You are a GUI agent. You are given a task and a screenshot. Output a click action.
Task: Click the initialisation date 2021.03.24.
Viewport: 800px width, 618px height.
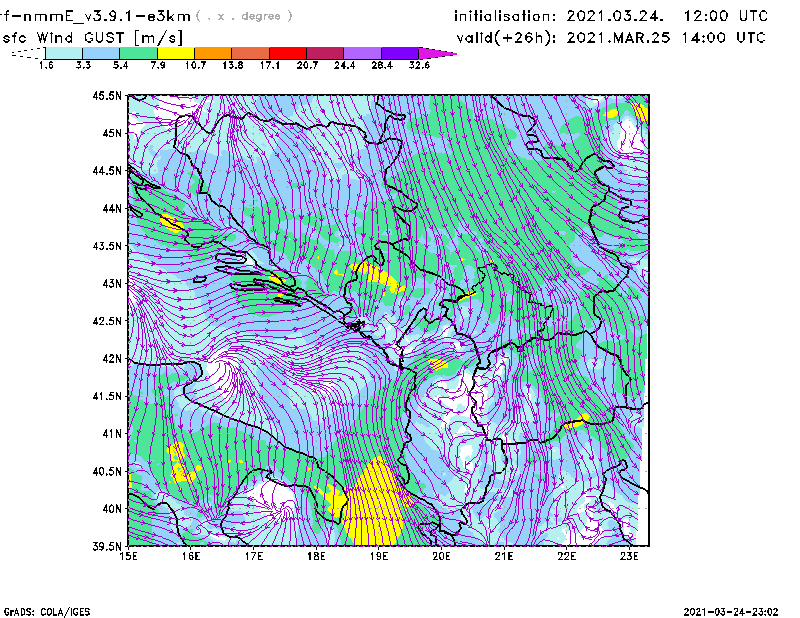pyautogui.click(x=615, y=16)
